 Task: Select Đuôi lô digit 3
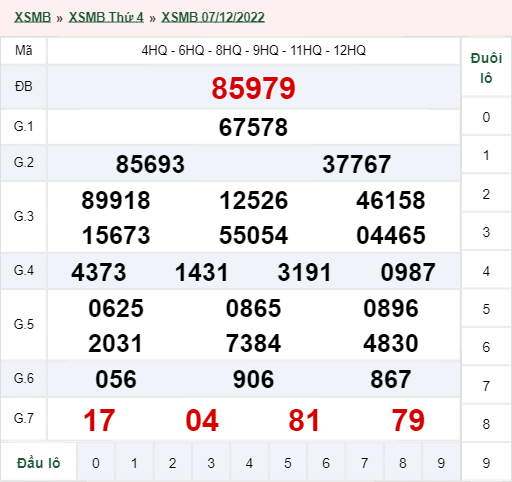click(x=486, y=232)
